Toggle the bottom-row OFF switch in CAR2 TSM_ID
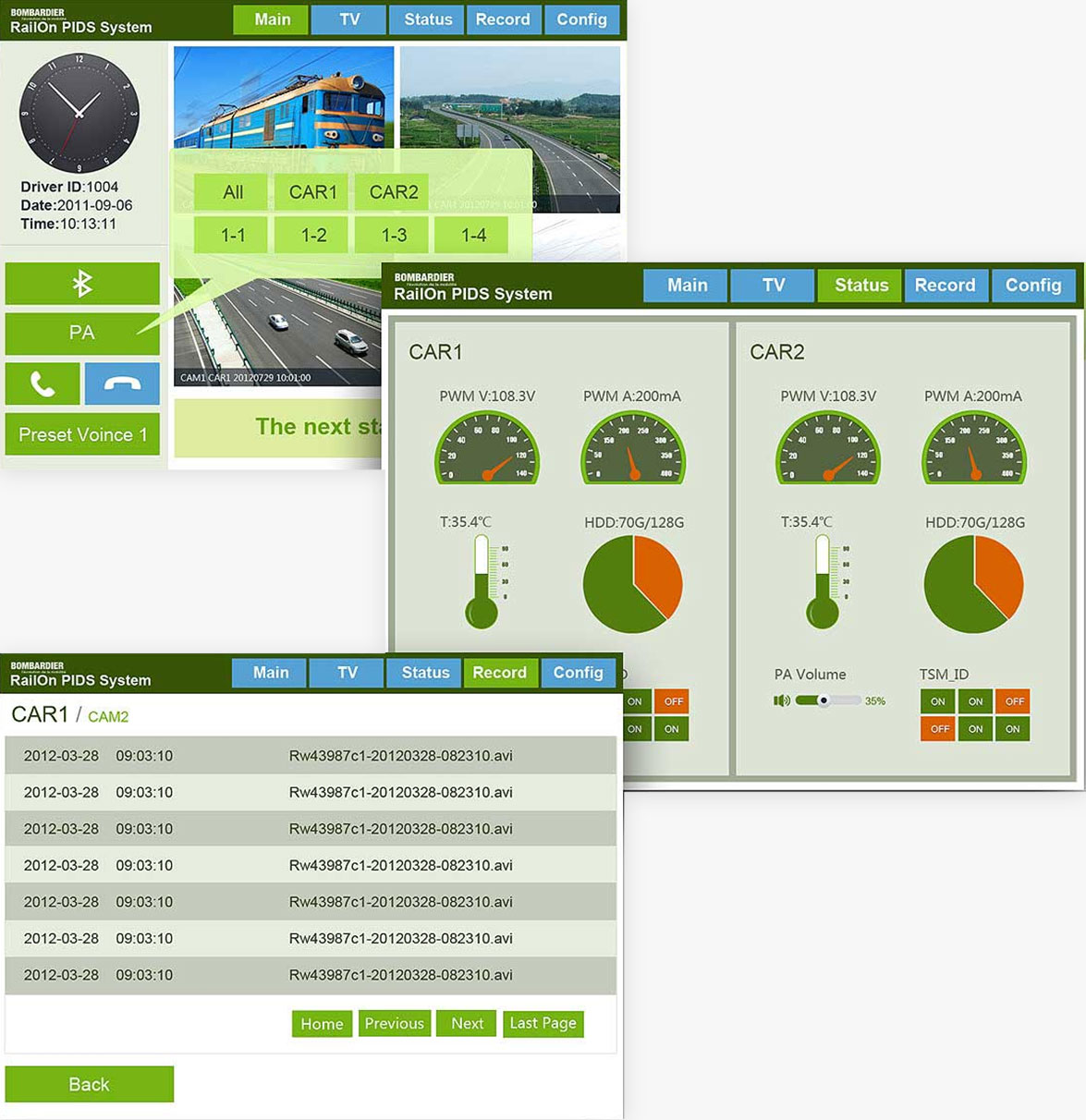This screenshot has height=1120, width=1086. point(938,729)
